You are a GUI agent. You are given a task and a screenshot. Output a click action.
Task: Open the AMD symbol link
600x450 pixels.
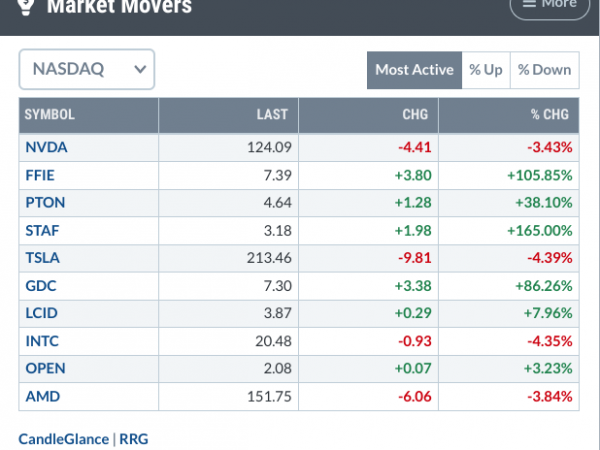point(43,396)
